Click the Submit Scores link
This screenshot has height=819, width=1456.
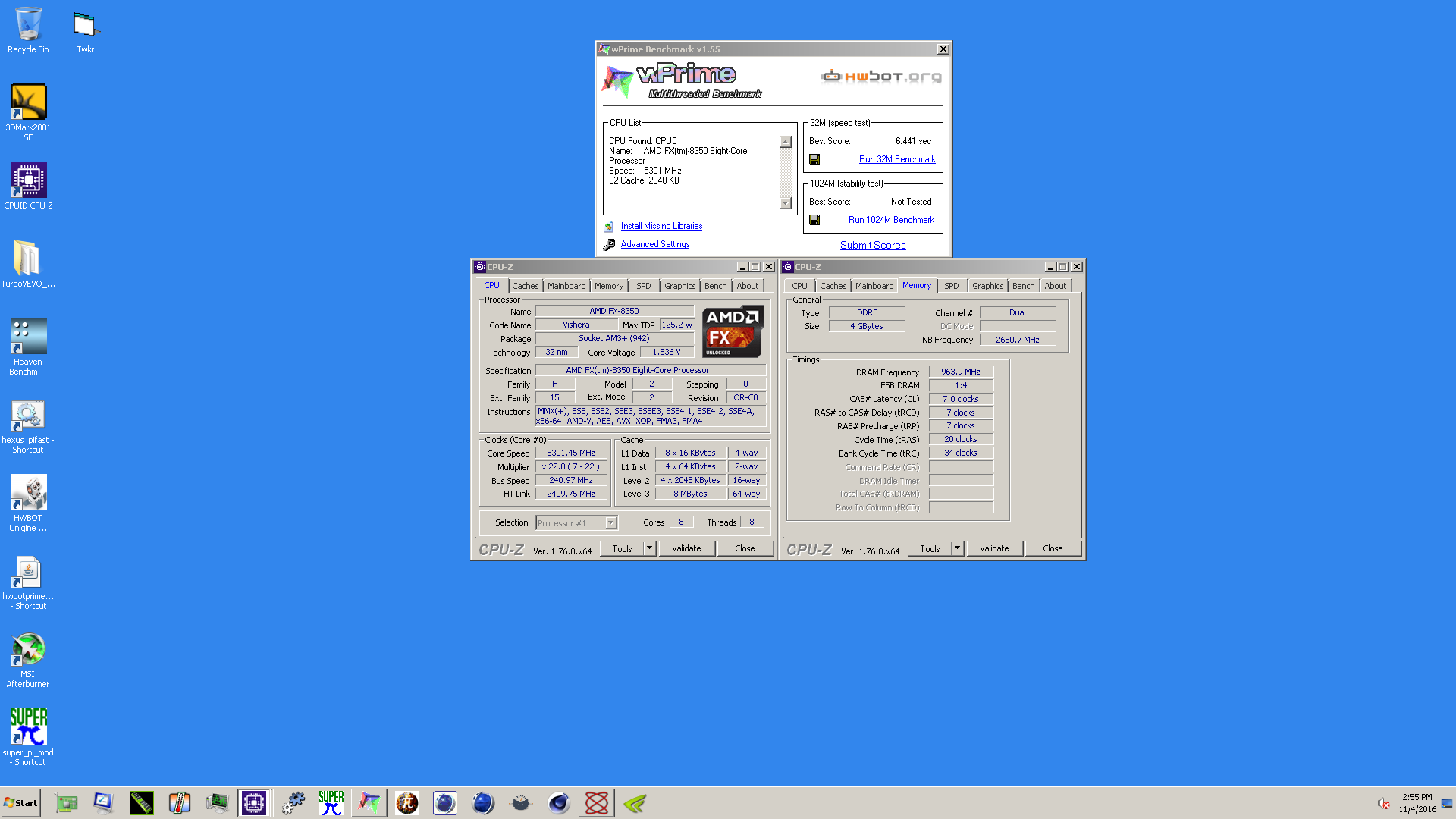(x=873, y=245)
